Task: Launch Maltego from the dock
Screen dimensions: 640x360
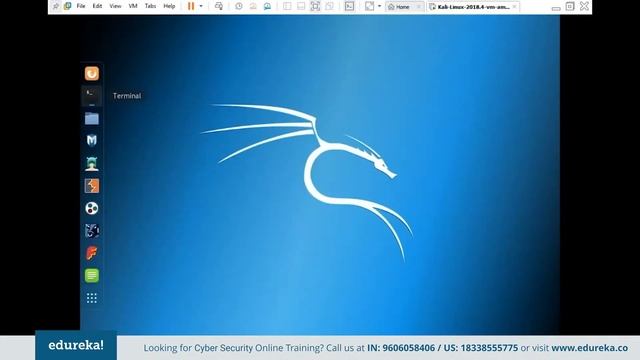Action: pos(92,231)
